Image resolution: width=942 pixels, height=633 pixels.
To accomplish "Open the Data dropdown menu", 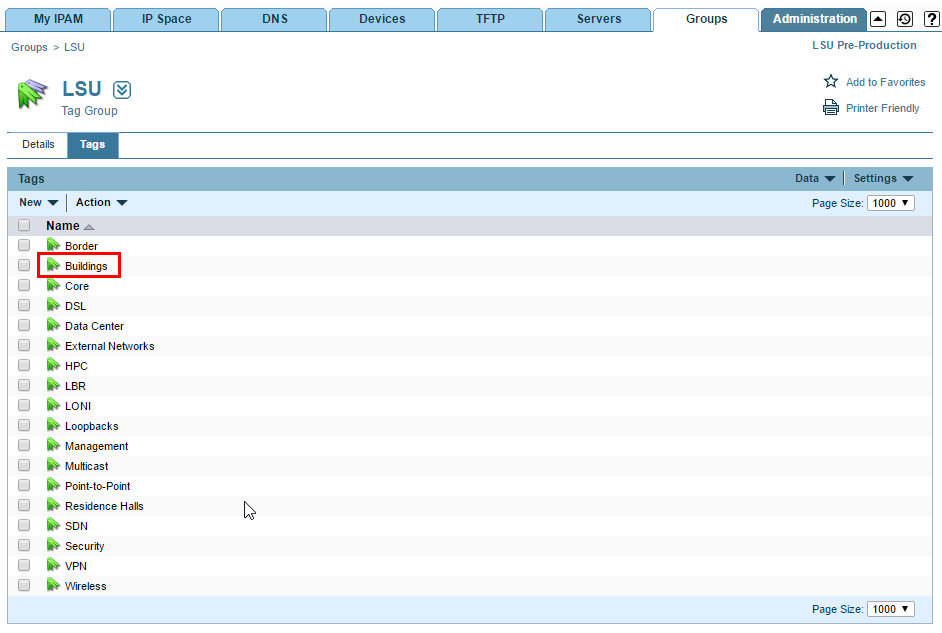I will pyautogui.click(x=815, y=178).
